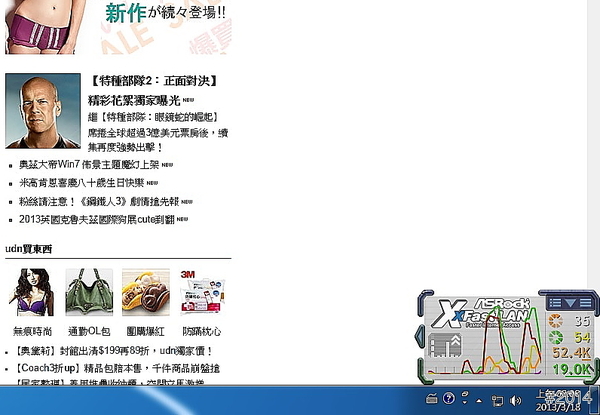Open the network status tray icon

point(497,400)
